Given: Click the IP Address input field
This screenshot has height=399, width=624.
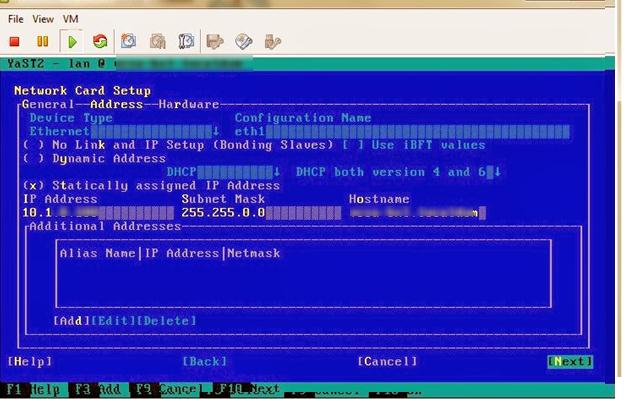Looking at the screenshot, I should (98, 213).
